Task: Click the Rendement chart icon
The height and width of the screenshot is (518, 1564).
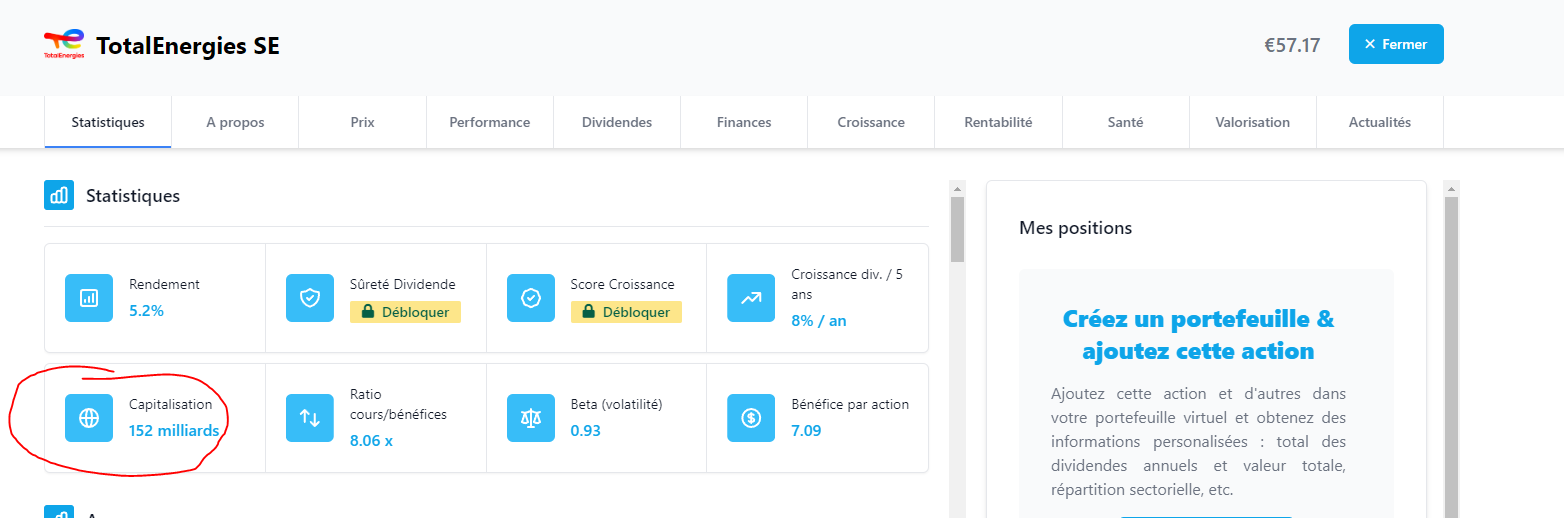Action: click(x=89, y=298)
